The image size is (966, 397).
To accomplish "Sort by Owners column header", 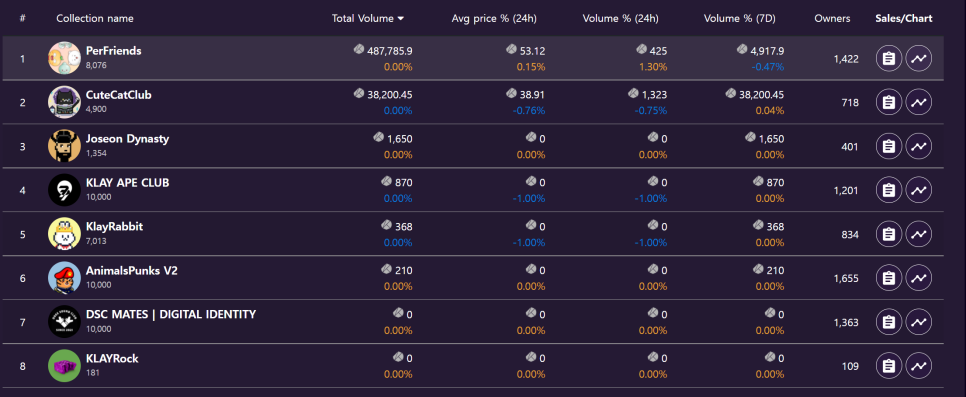I will 832,18.
